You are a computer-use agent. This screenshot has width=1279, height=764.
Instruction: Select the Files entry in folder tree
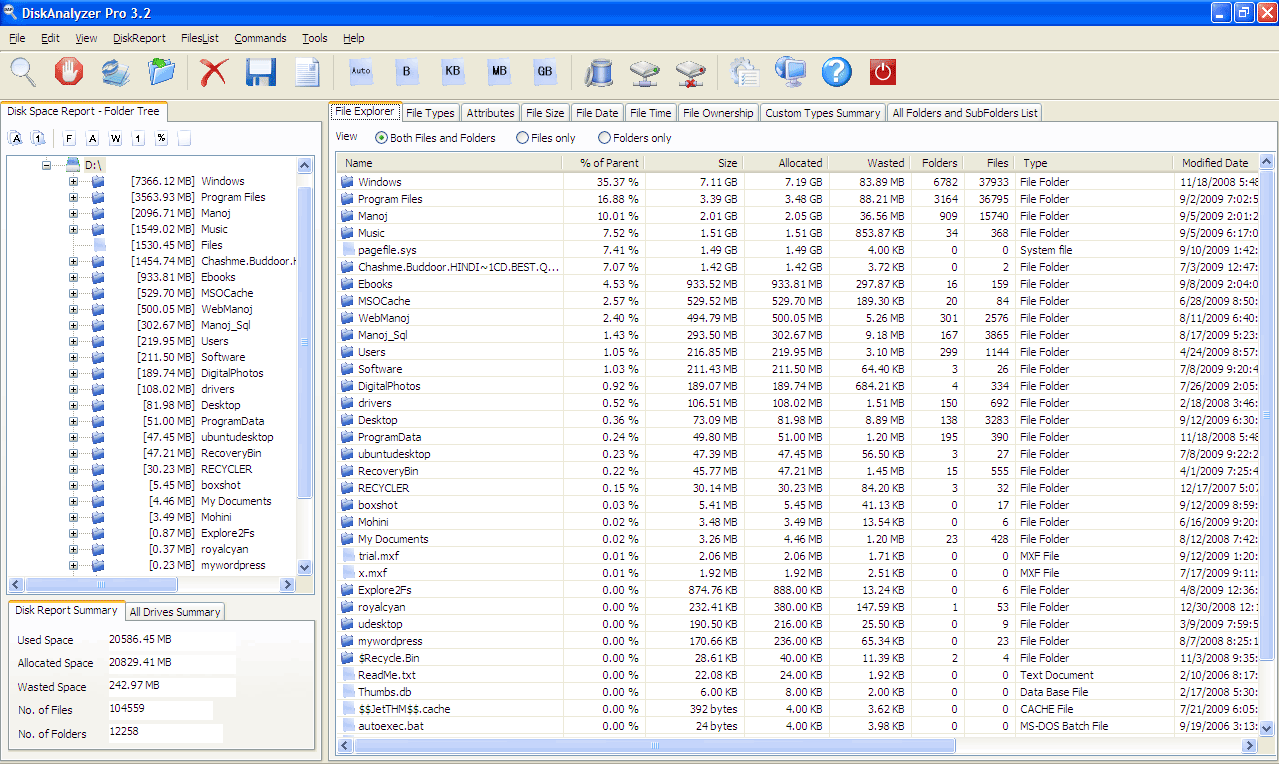[211, 245]
